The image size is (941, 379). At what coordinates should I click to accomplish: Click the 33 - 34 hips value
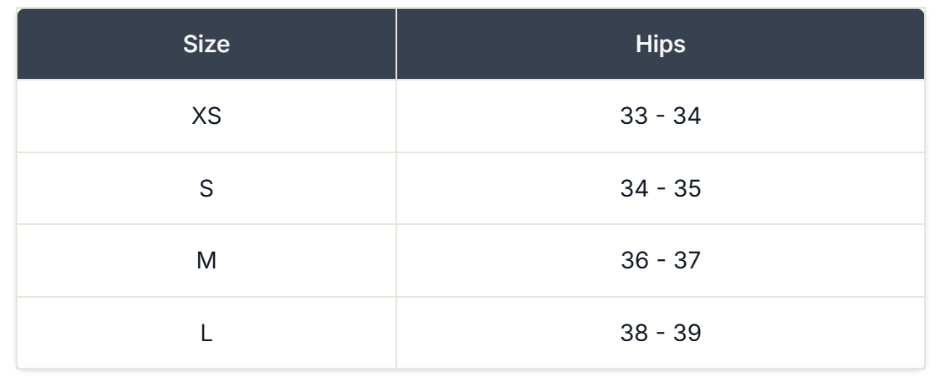660,116
